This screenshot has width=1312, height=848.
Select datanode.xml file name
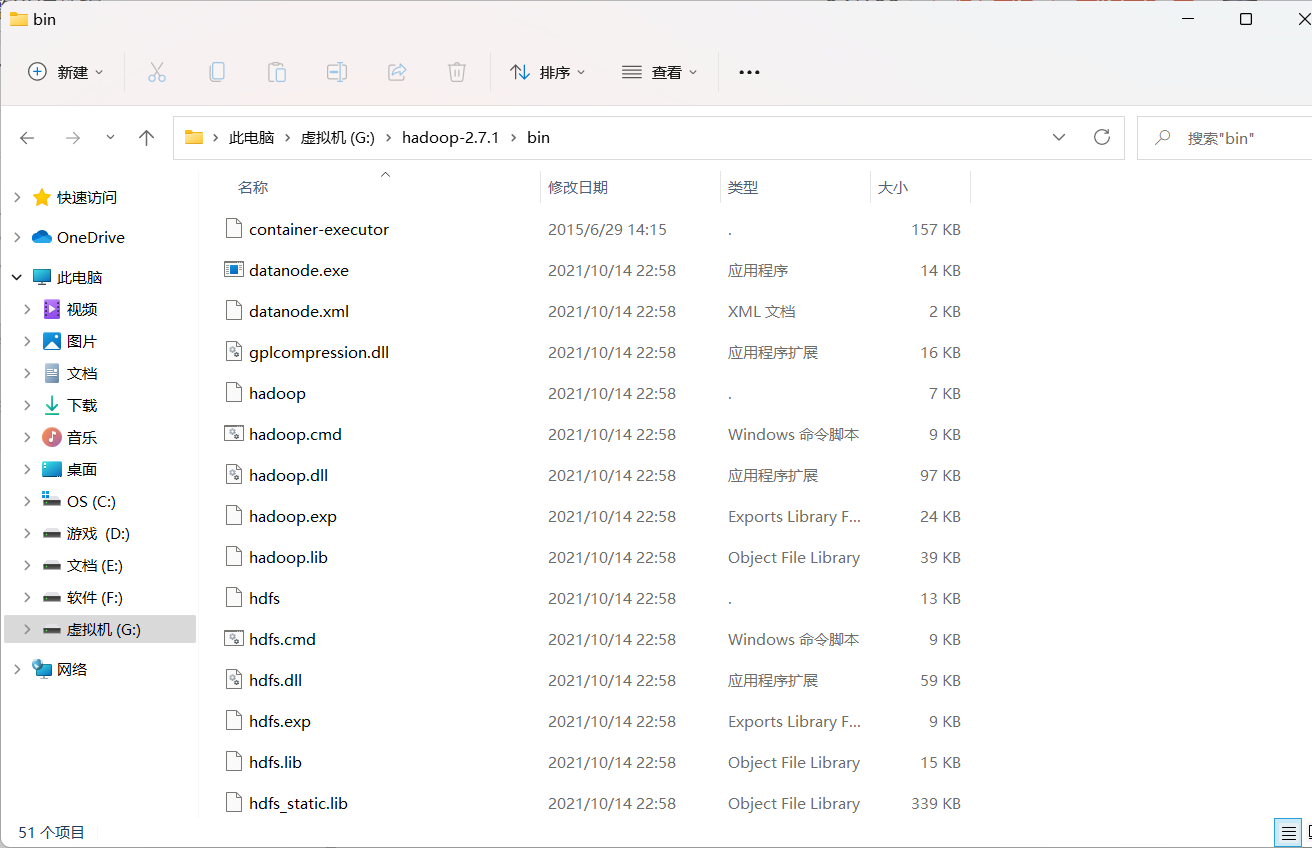click(299, 311)
